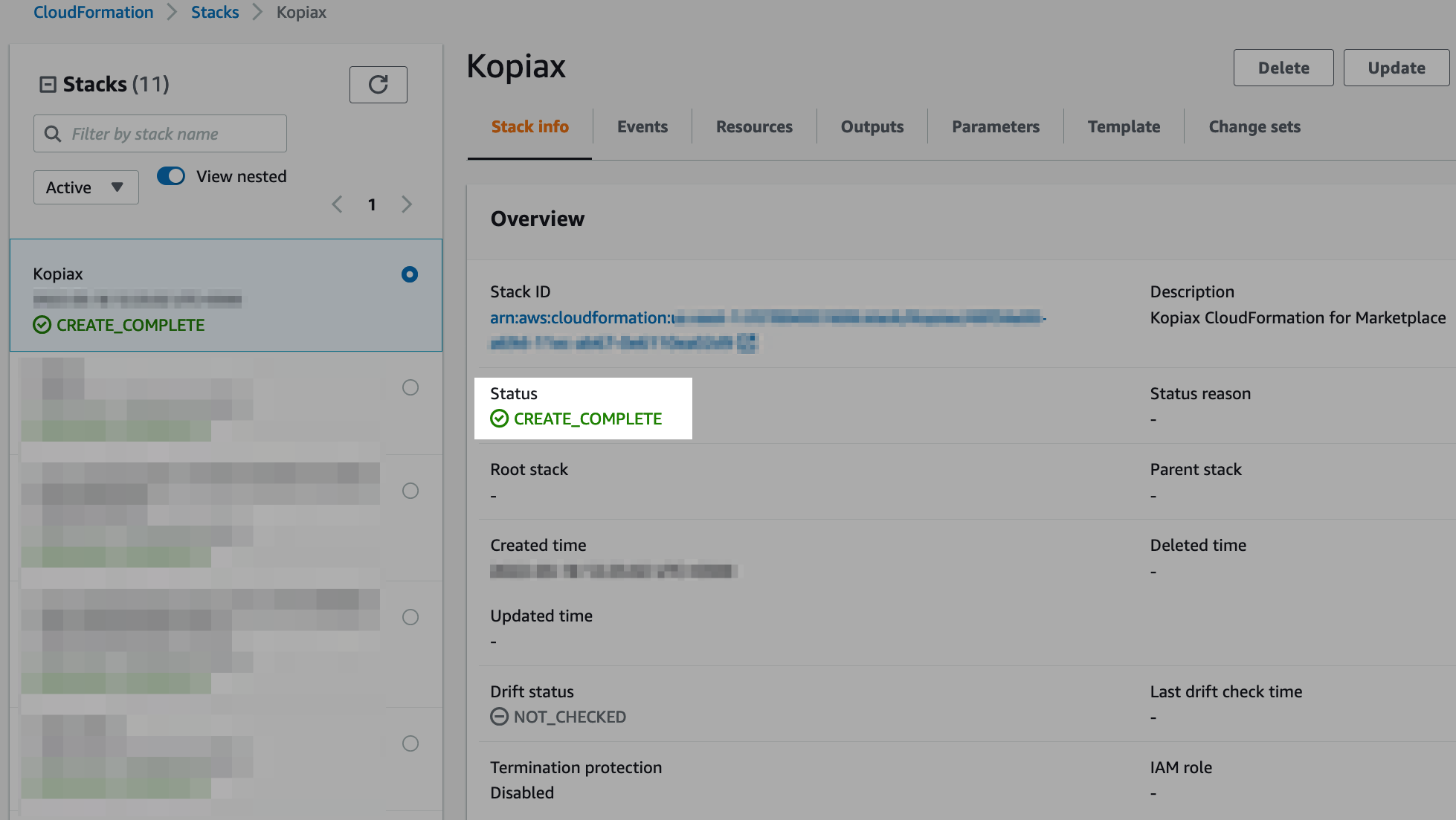Click the Overview section heading
Image resolution: width=1456 pixels, height=820 pixels.
pos(538,219)
